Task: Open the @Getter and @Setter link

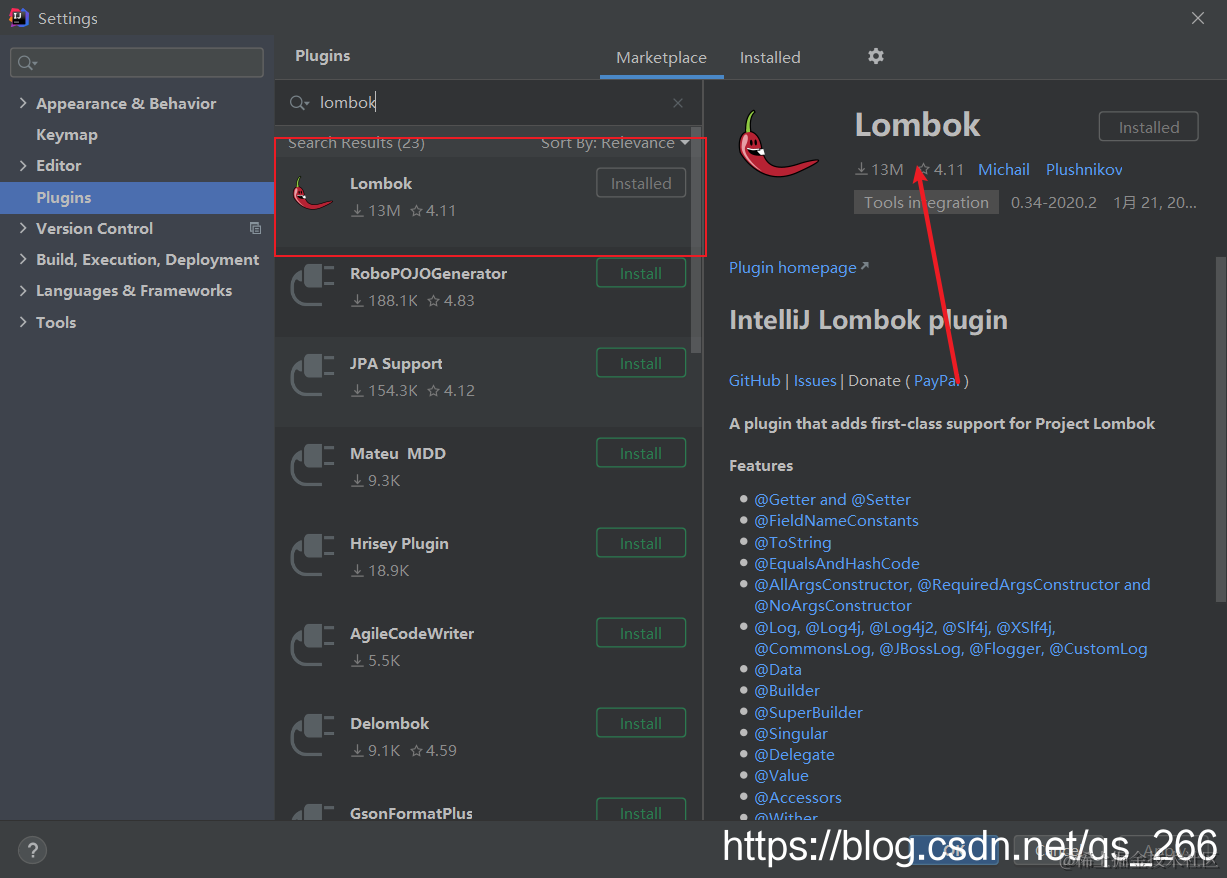Action: coord(832,499)
